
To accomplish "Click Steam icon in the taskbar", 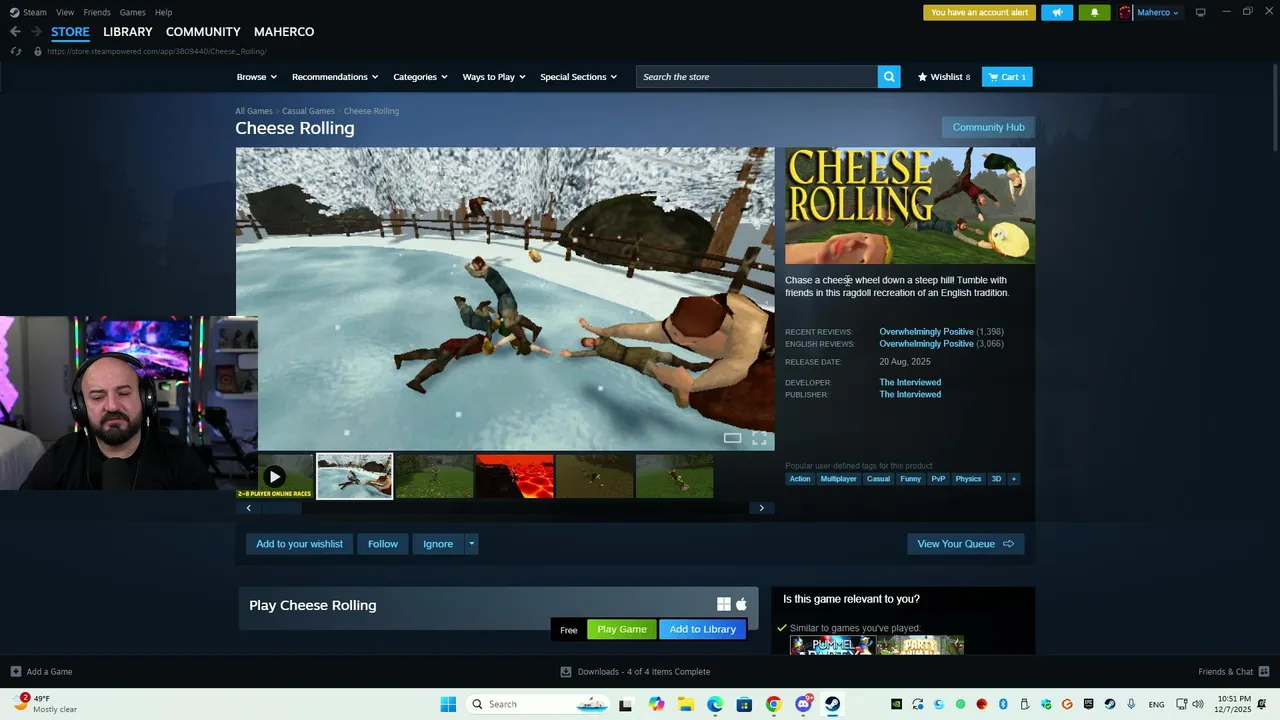I will click(x=832, y=704).
